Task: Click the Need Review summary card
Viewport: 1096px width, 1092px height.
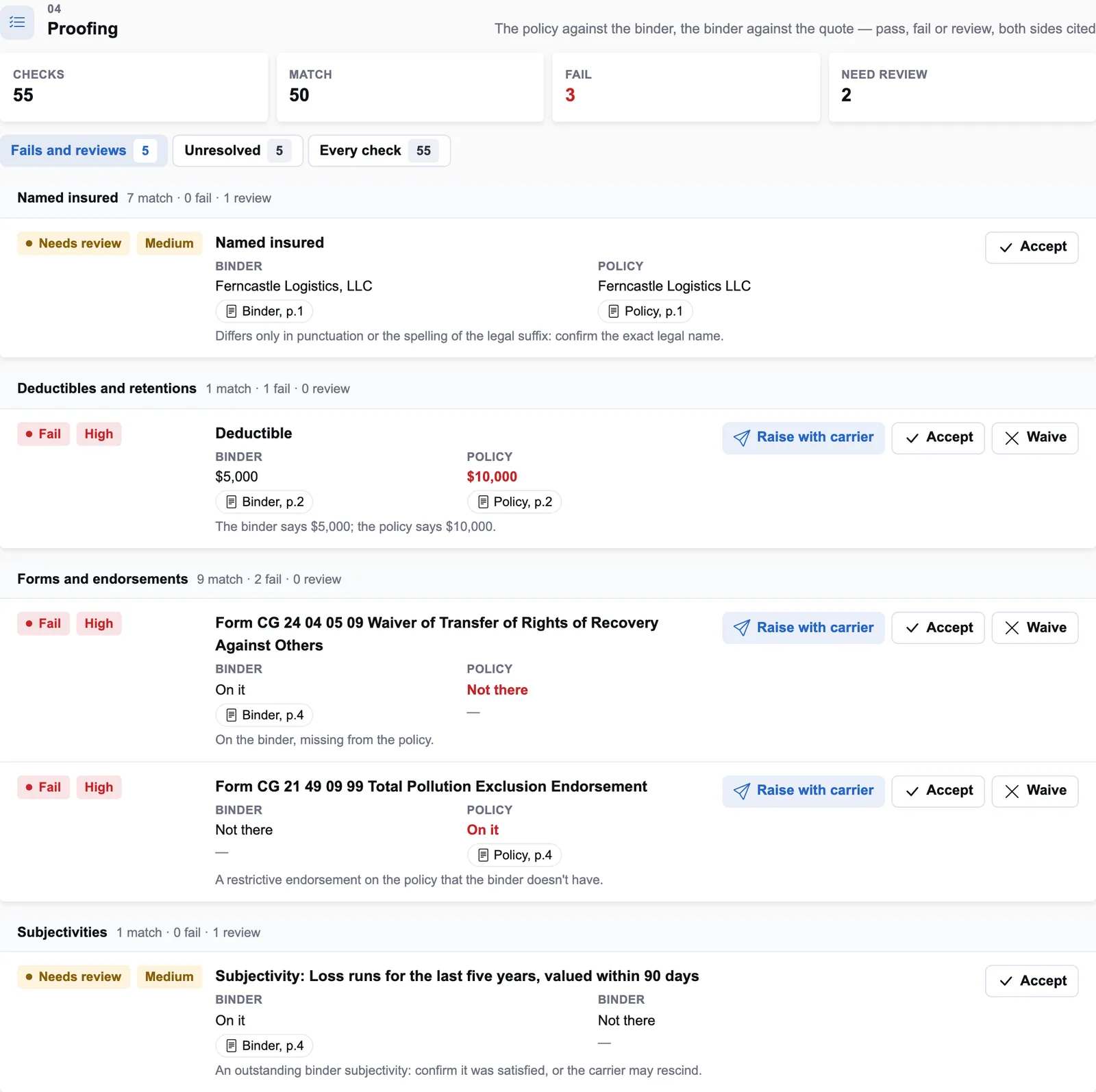Action: pos(962,87)
